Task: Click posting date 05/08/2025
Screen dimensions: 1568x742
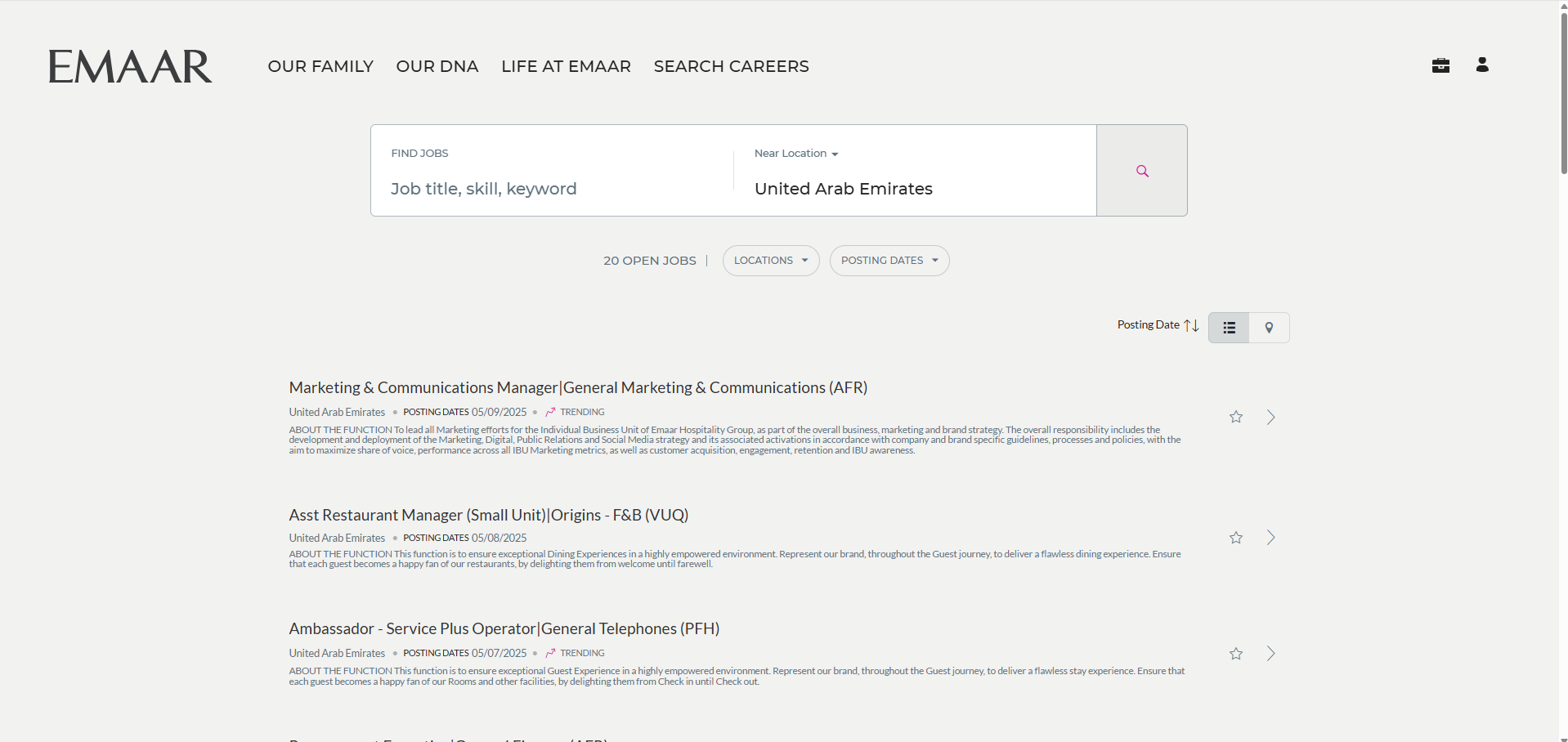Action: coord(500,538)
